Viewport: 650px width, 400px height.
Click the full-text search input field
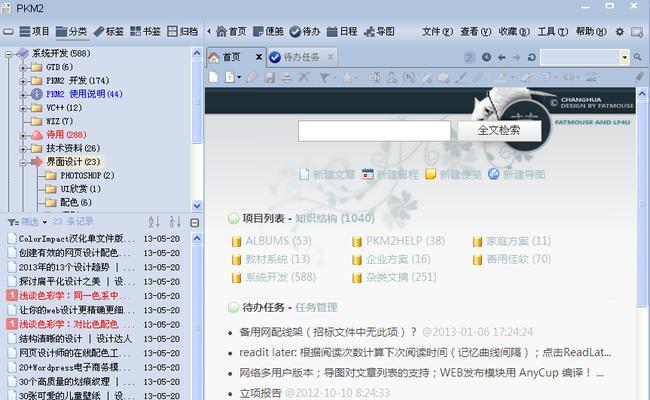pyautogui.click(x=374, y=131)
